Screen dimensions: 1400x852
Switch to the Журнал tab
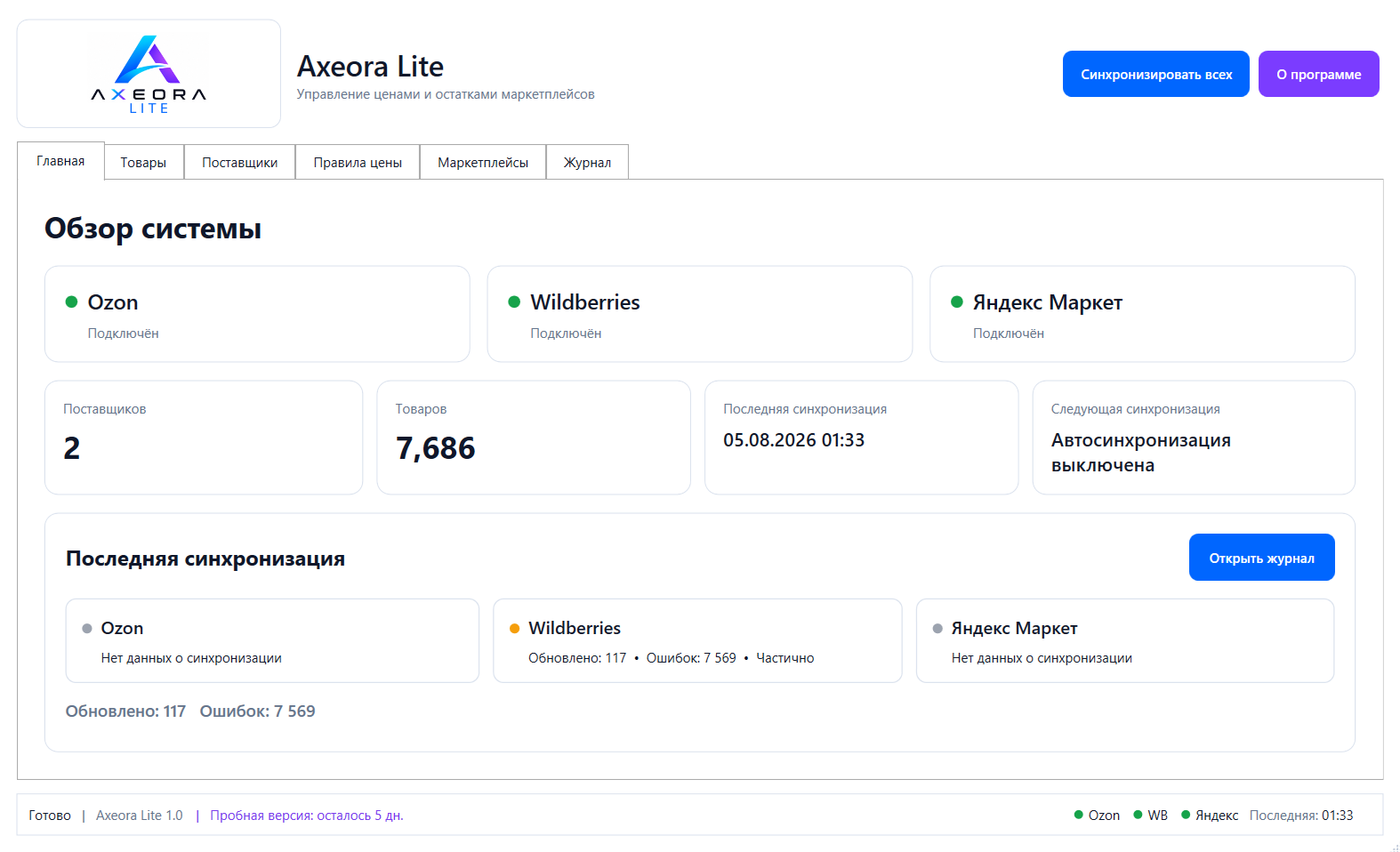587,162
